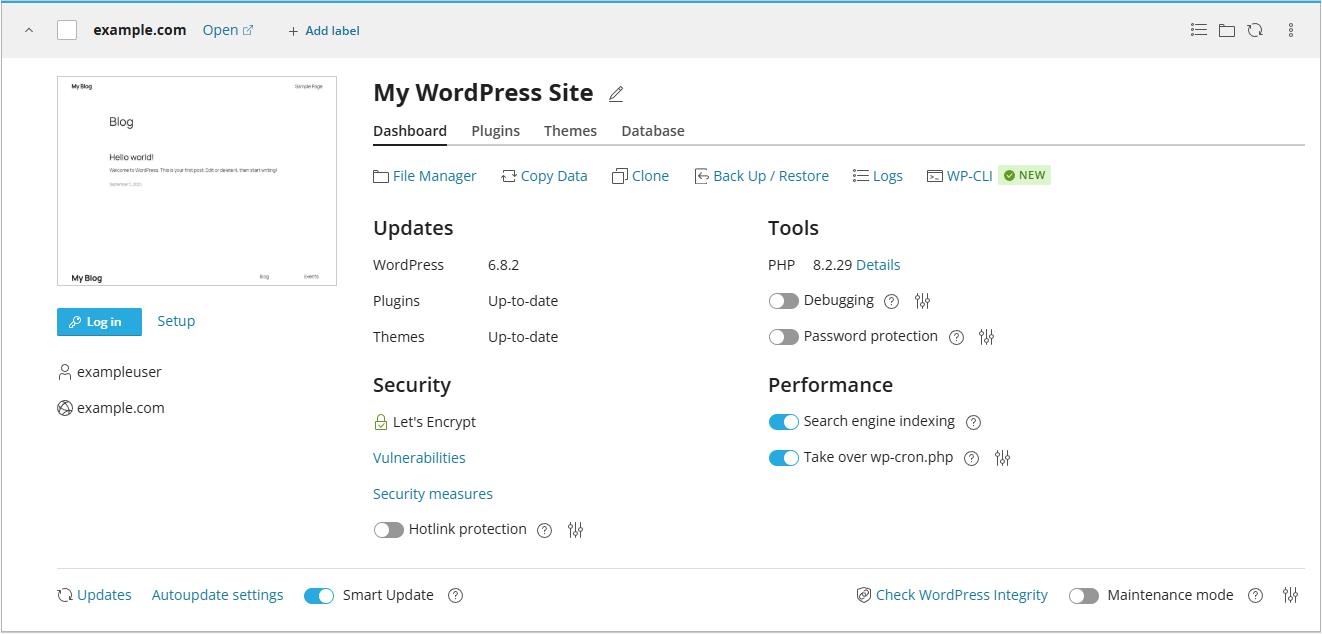This screenshot has width=1322, height=634.
Task: Refresh the site using header refresh icon
Action: pyautogui.click(x=1255, y=30)
